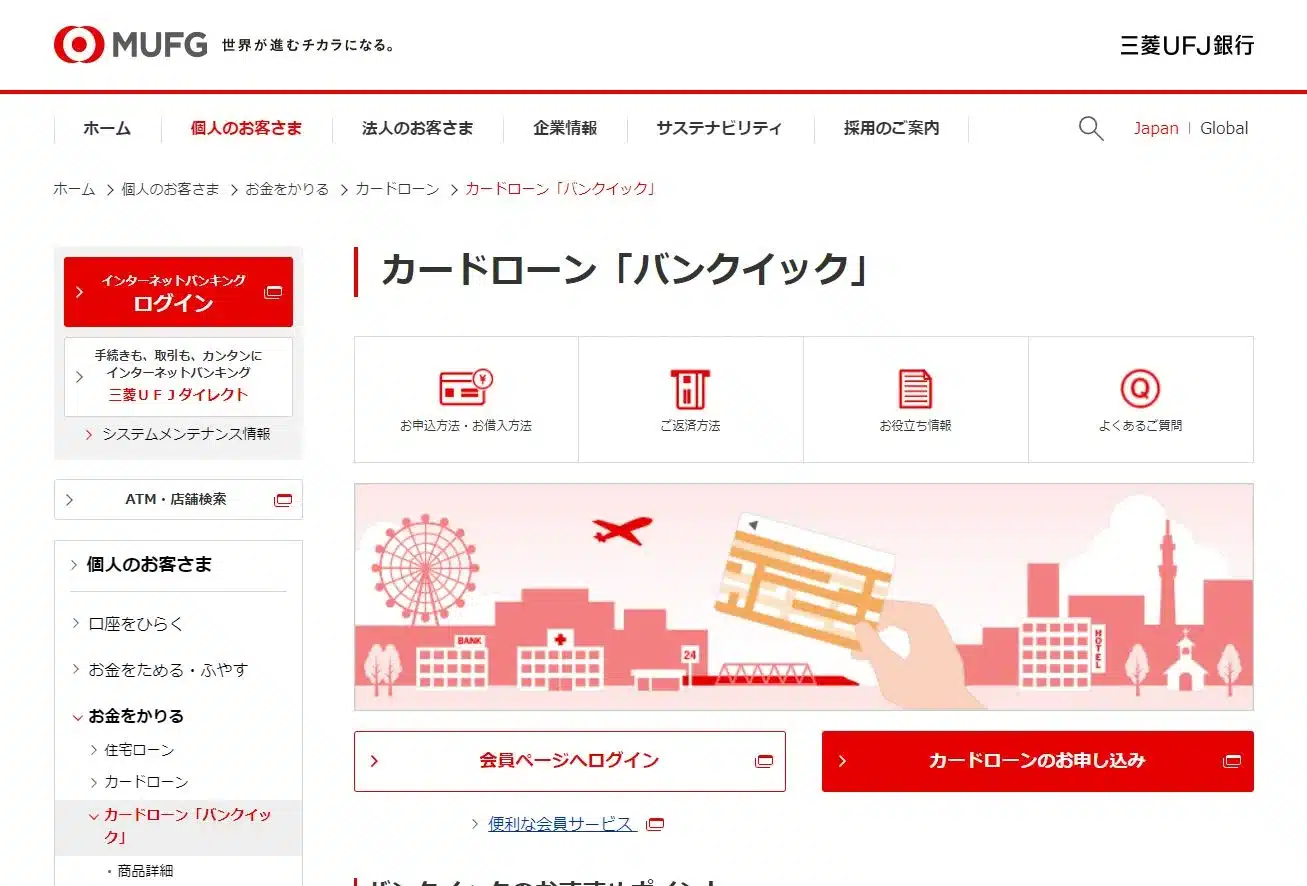Click the repayment method ATM icon
The height and width of the screenshot is (886, 1307).
(x=690, y=389)
